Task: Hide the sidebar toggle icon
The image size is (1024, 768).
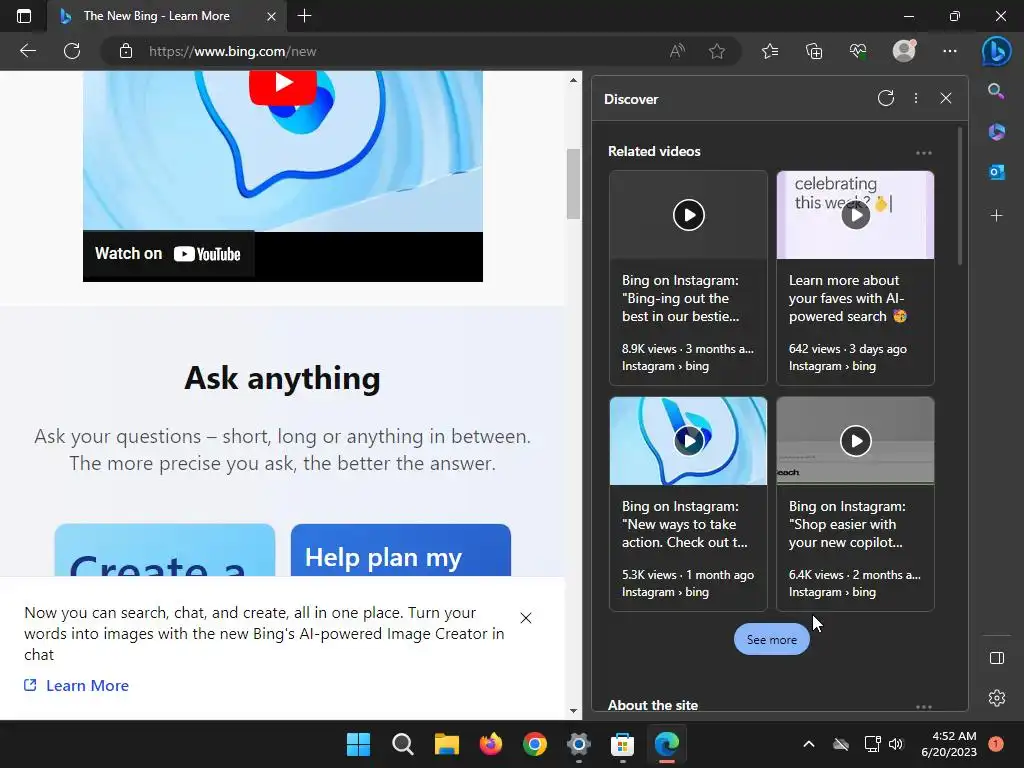Action: click(997, 658)
